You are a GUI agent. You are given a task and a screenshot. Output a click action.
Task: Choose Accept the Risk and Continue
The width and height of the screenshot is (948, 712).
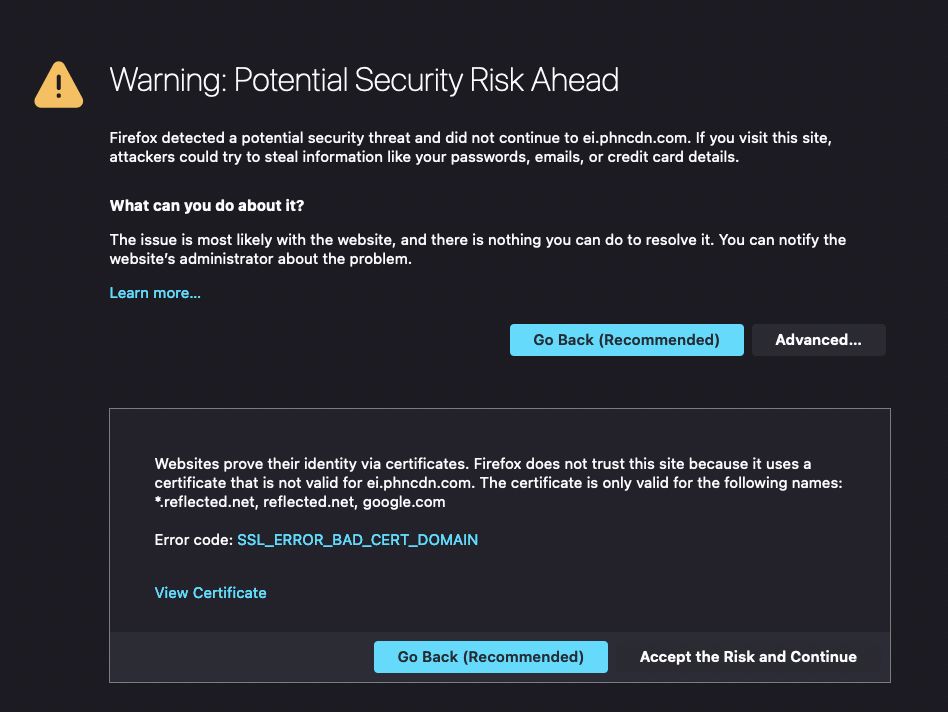[748, 657]
